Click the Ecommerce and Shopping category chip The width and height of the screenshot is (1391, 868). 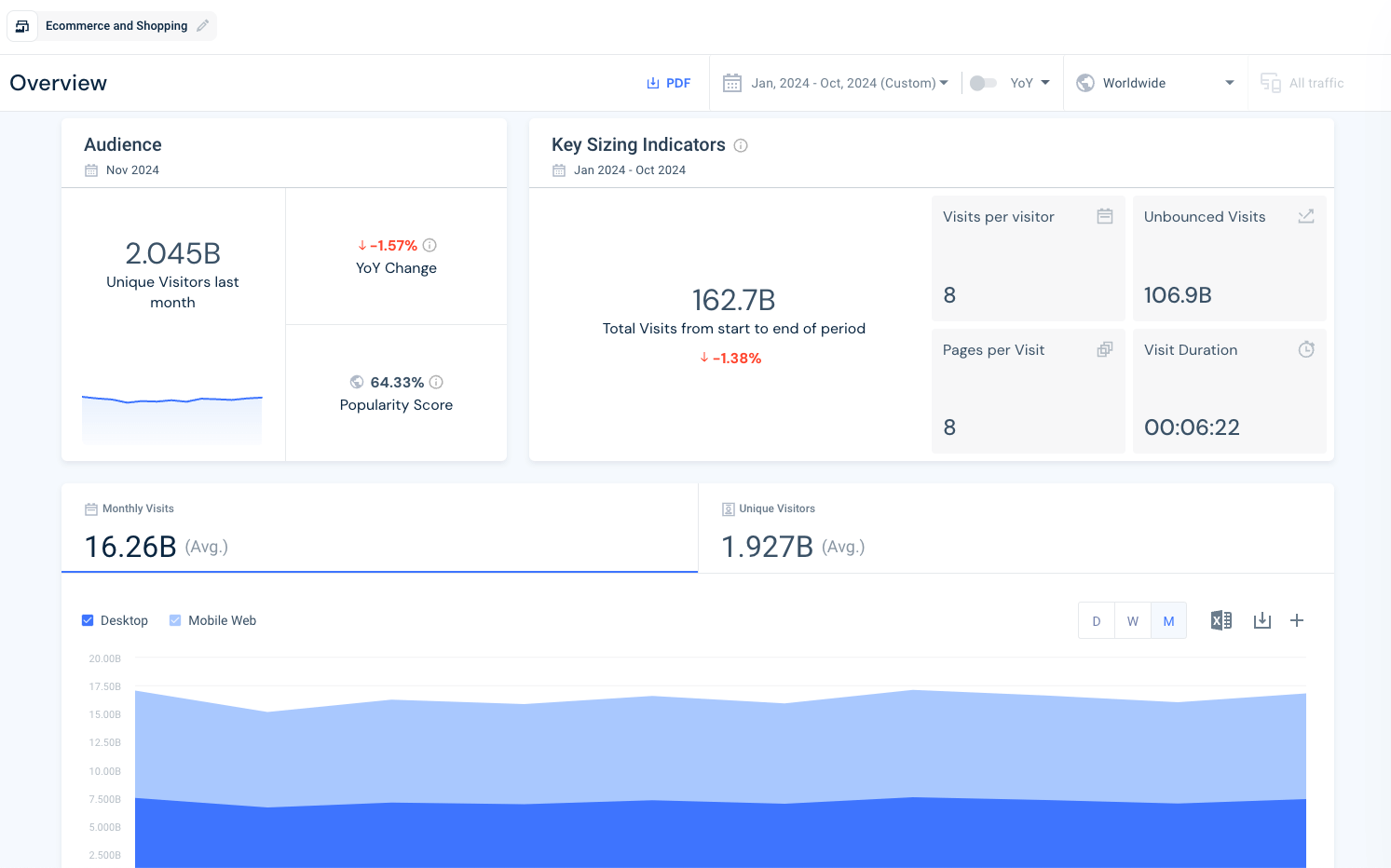tap(116, 26)
